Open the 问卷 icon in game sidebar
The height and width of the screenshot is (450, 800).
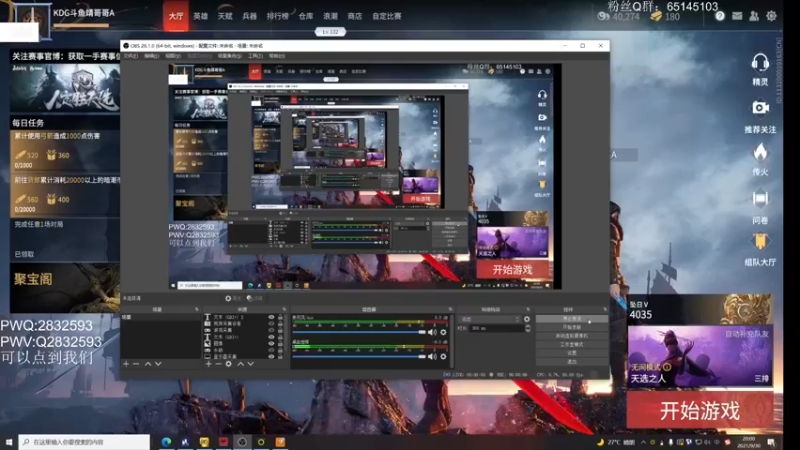[760, 198]
